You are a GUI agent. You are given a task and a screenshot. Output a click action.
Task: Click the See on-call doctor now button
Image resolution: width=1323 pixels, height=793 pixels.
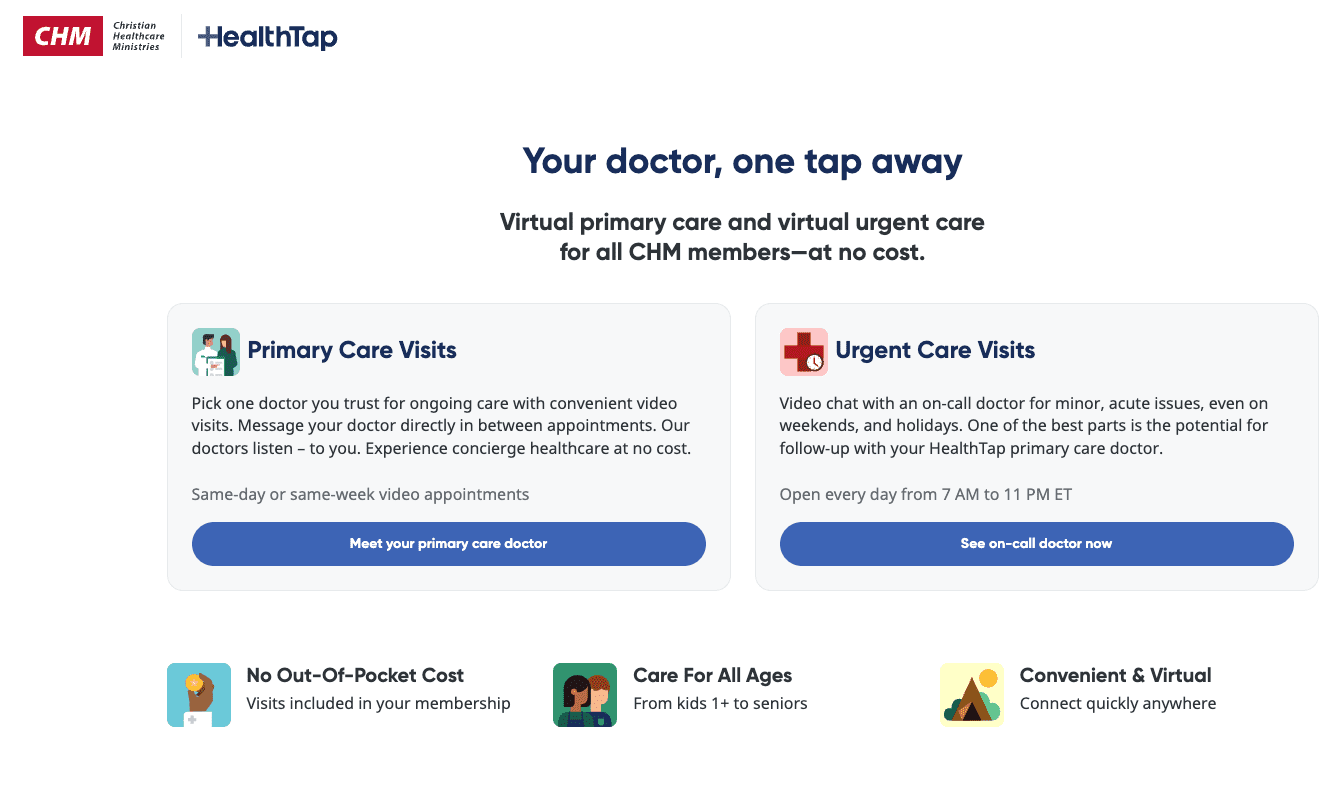pos(1037,544)
